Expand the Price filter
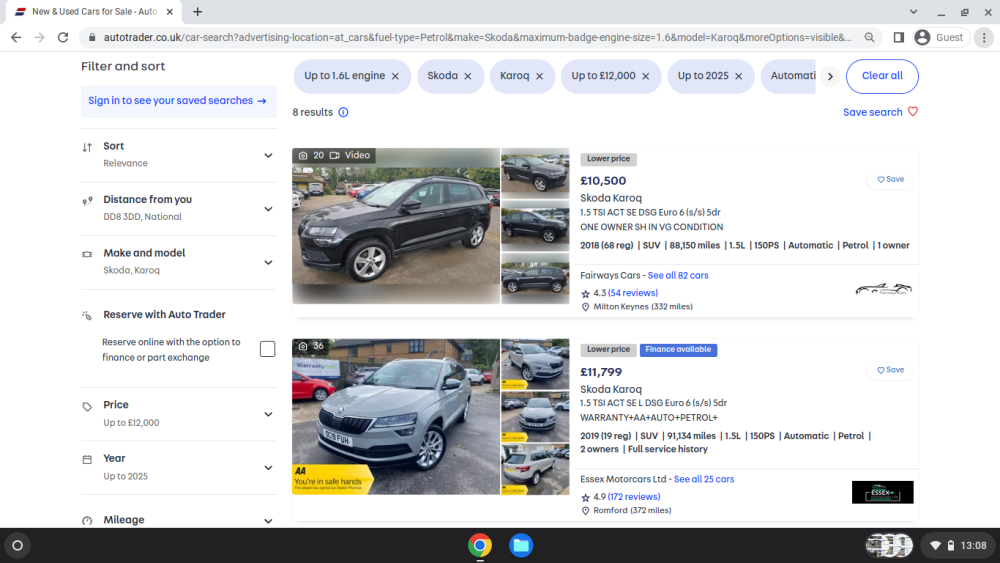Viewport: 1000px width, 563px height. [x=268, y=414]
